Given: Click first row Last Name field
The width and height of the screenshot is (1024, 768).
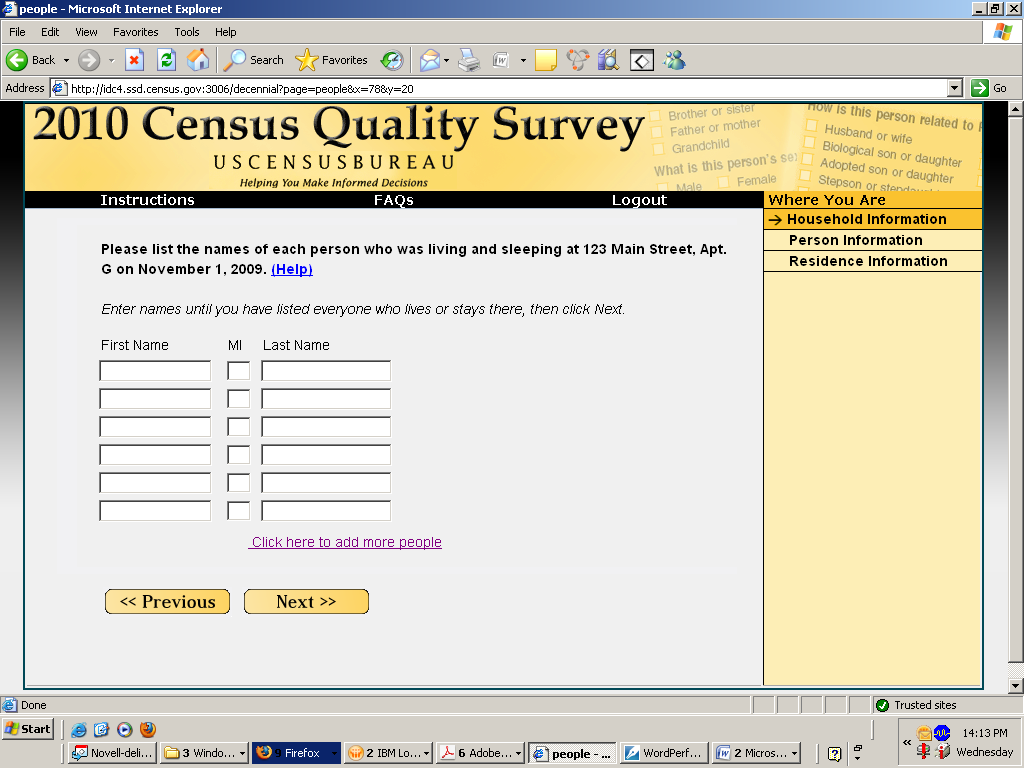Looking at the screenshot, I should click(326, 371).
